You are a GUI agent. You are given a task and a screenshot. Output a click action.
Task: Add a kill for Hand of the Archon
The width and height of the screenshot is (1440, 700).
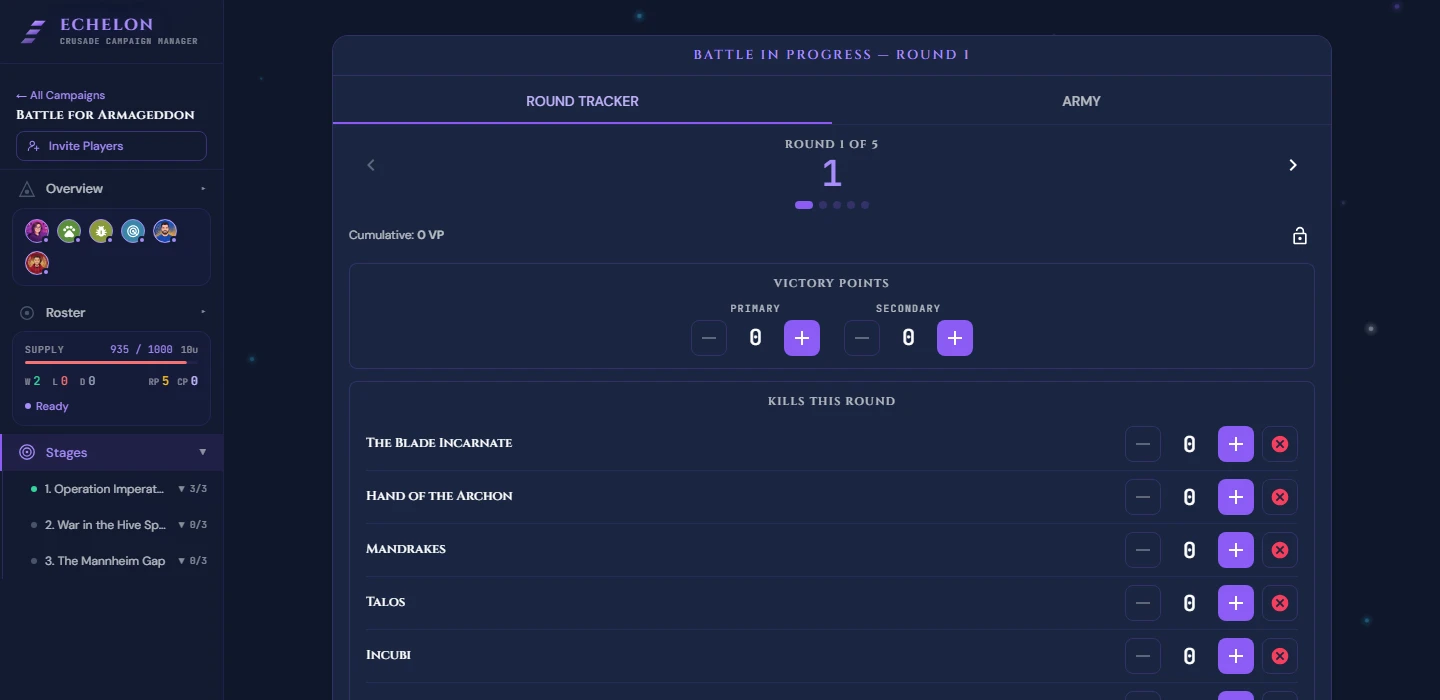pos(1236,497)
